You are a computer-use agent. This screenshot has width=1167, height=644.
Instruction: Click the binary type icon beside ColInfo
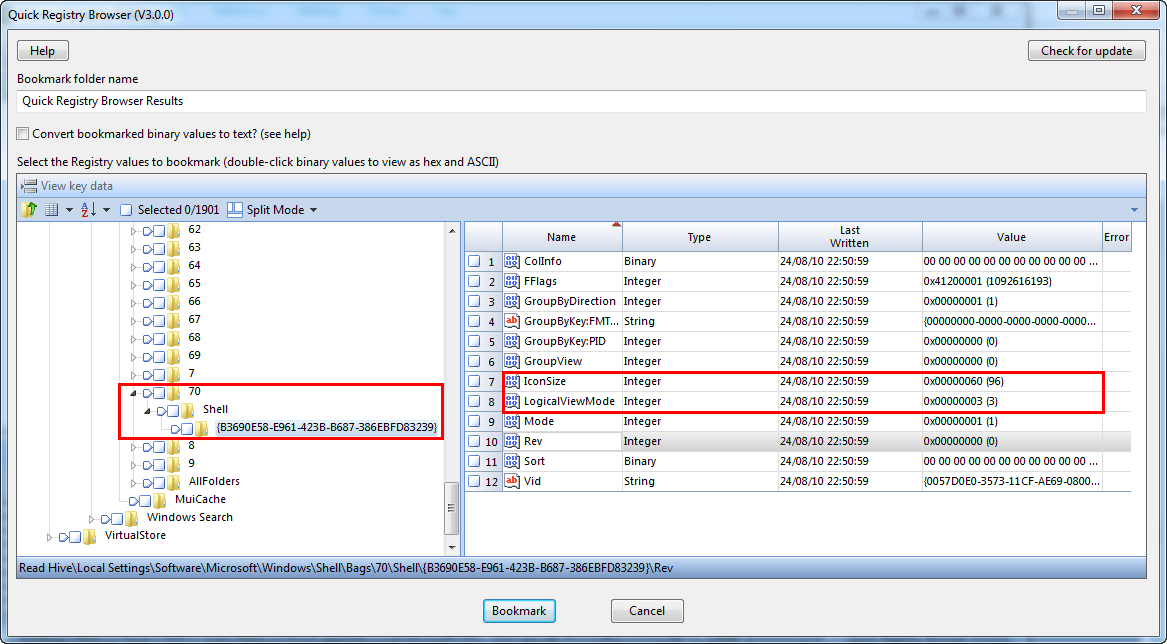510,261
